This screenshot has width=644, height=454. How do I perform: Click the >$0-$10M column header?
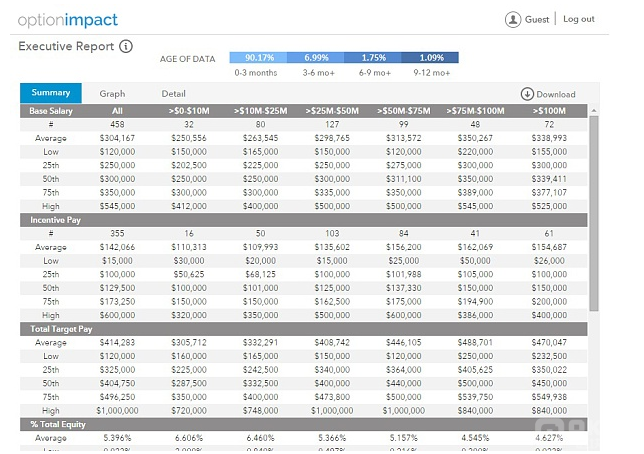tap(187, 110)
